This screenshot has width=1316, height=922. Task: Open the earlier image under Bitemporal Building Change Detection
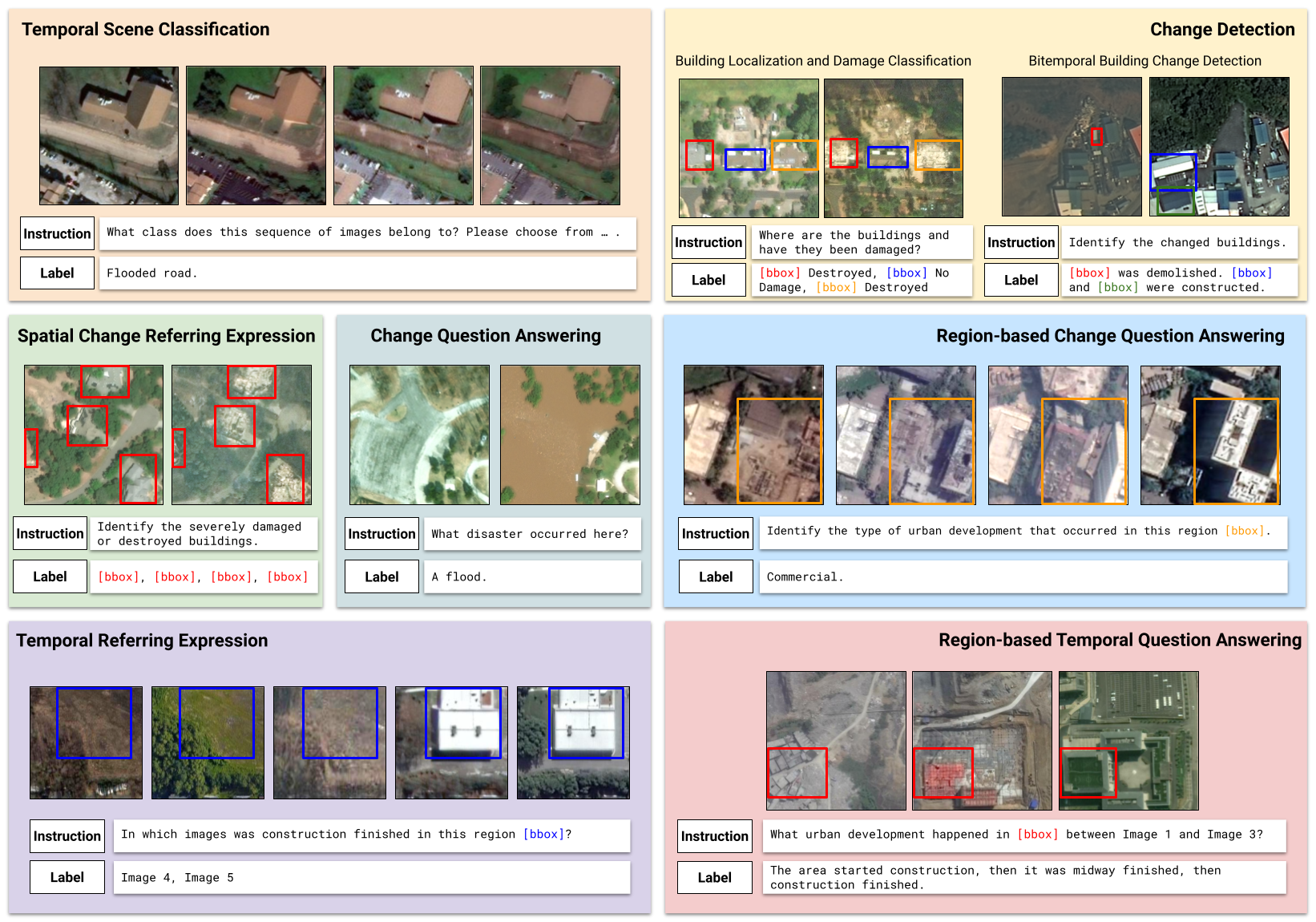coord(1072,147)
